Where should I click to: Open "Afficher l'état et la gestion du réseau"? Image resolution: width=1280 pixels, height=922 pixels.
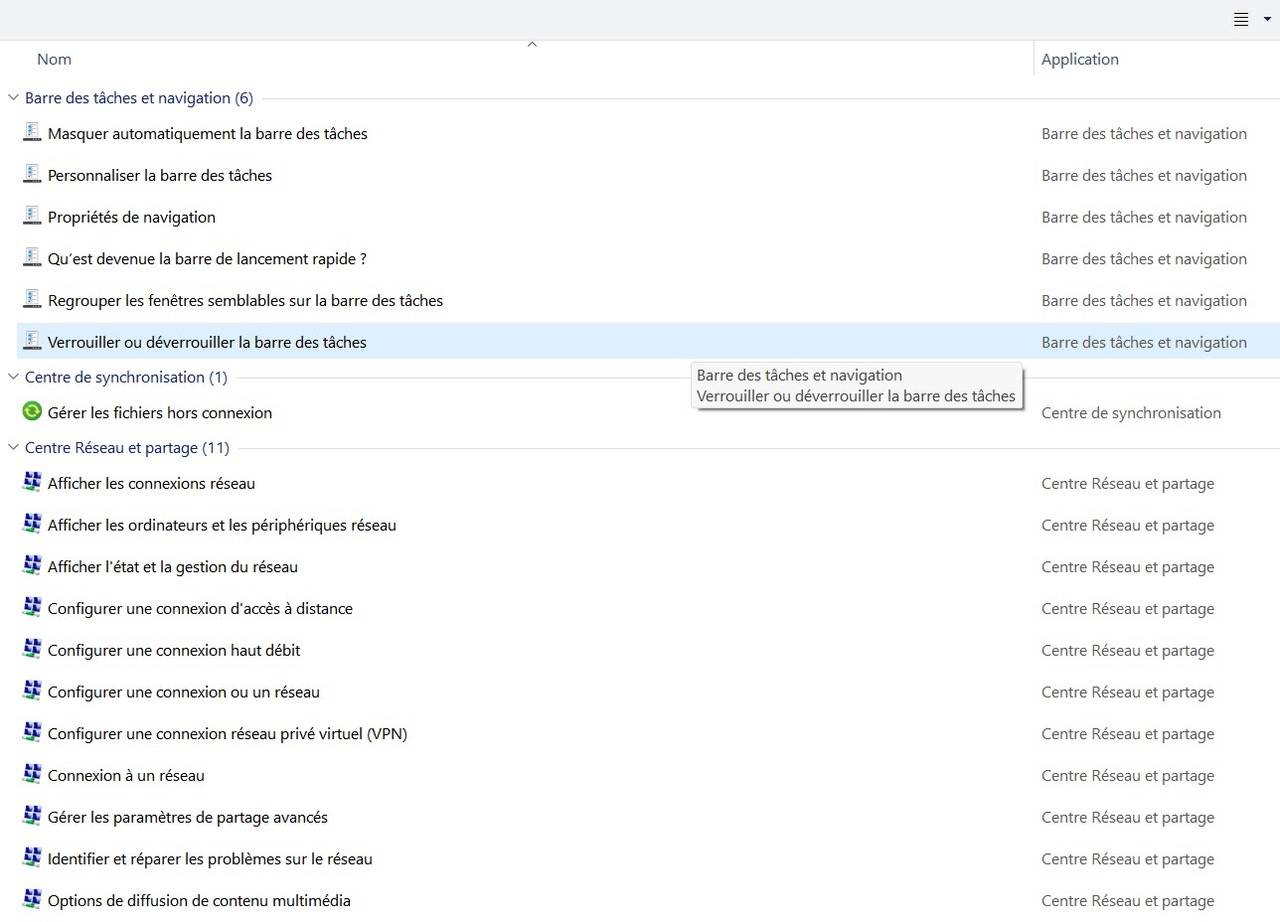coord(172,566)
